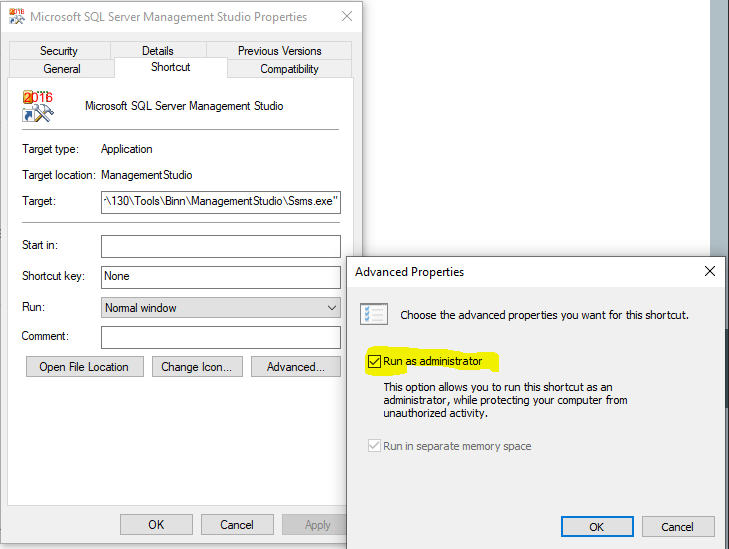Click the "This option allows you" explanation text
This screenshot has width=729, height=549.
pyautogui.click(x=505, y=400)
